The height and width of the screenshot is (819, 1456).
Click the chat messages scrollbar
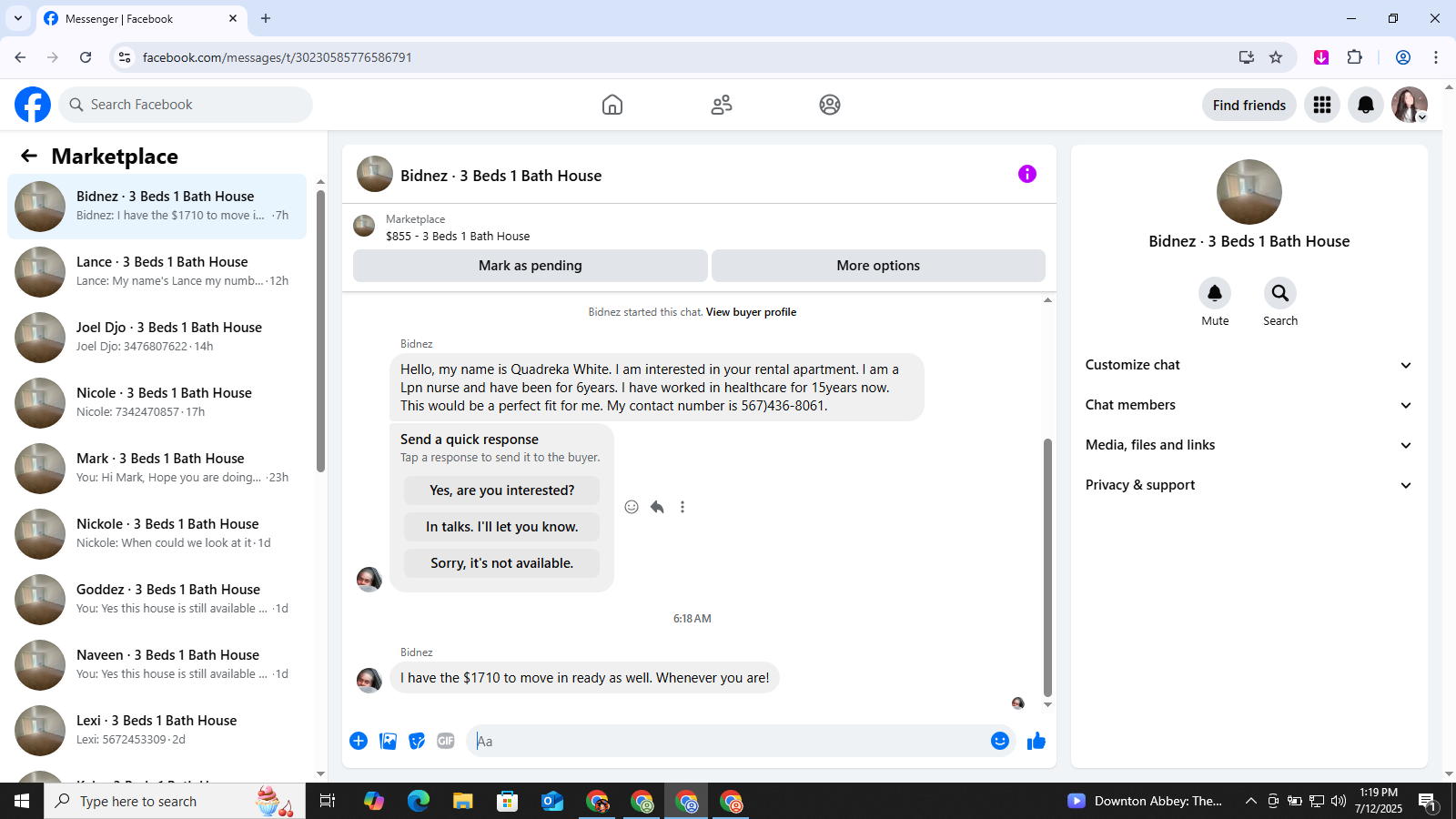[1047, 567]
